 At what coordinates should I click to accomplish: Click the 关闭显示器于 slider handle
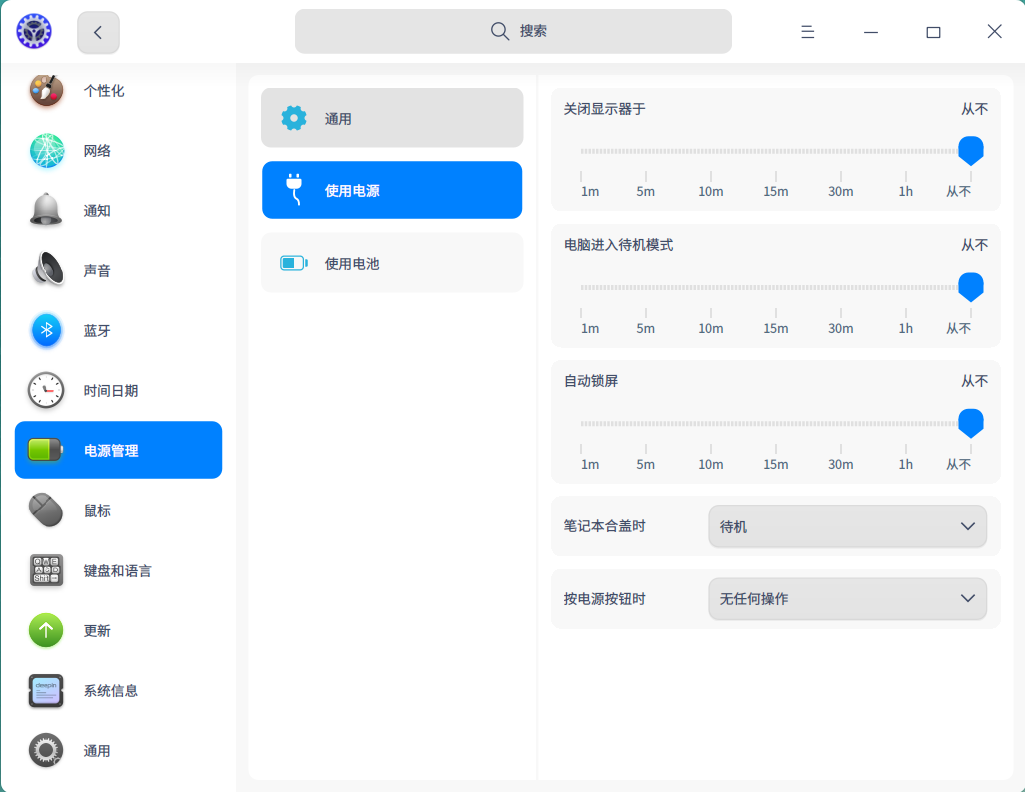pos(971,151)
